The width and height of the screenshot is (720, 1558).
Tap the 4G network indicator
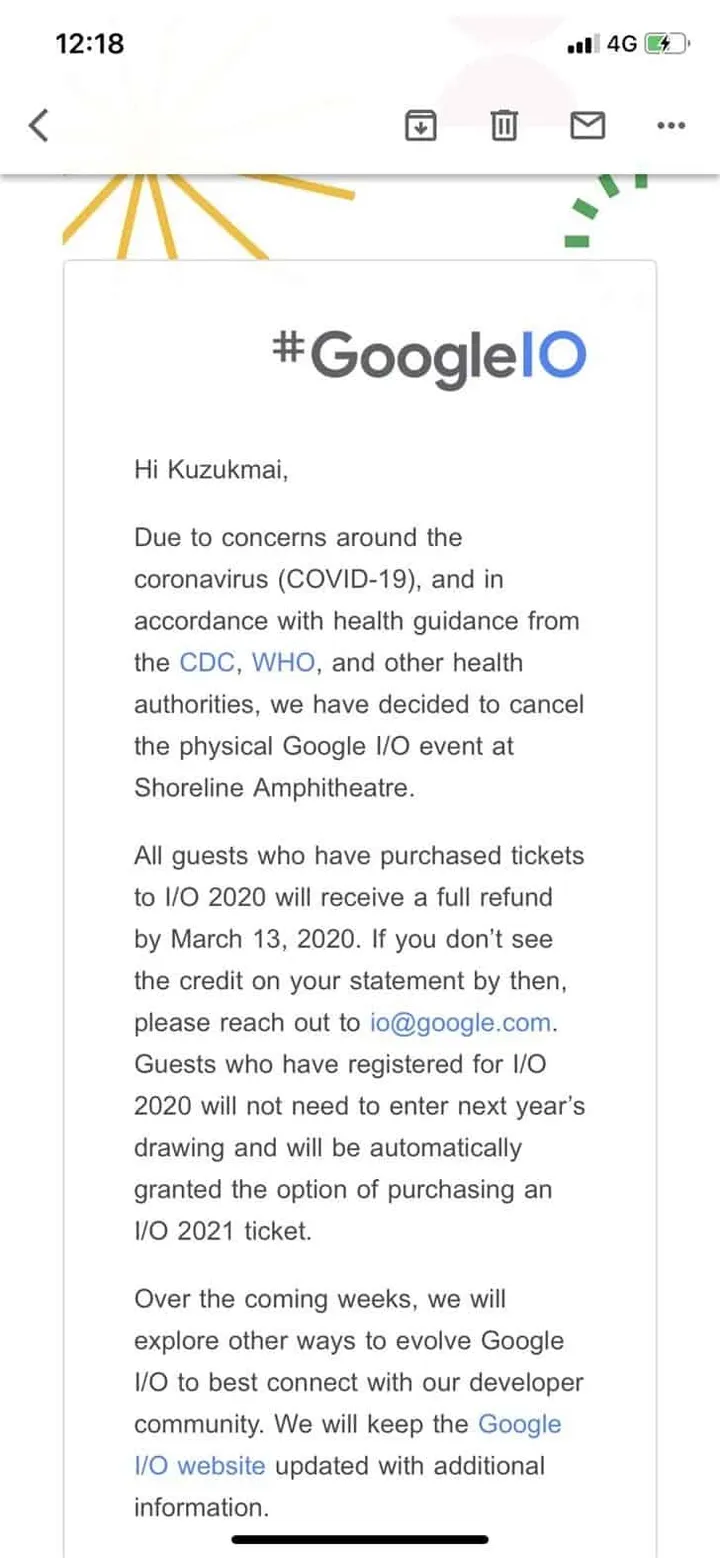click(x=622, y=44)
